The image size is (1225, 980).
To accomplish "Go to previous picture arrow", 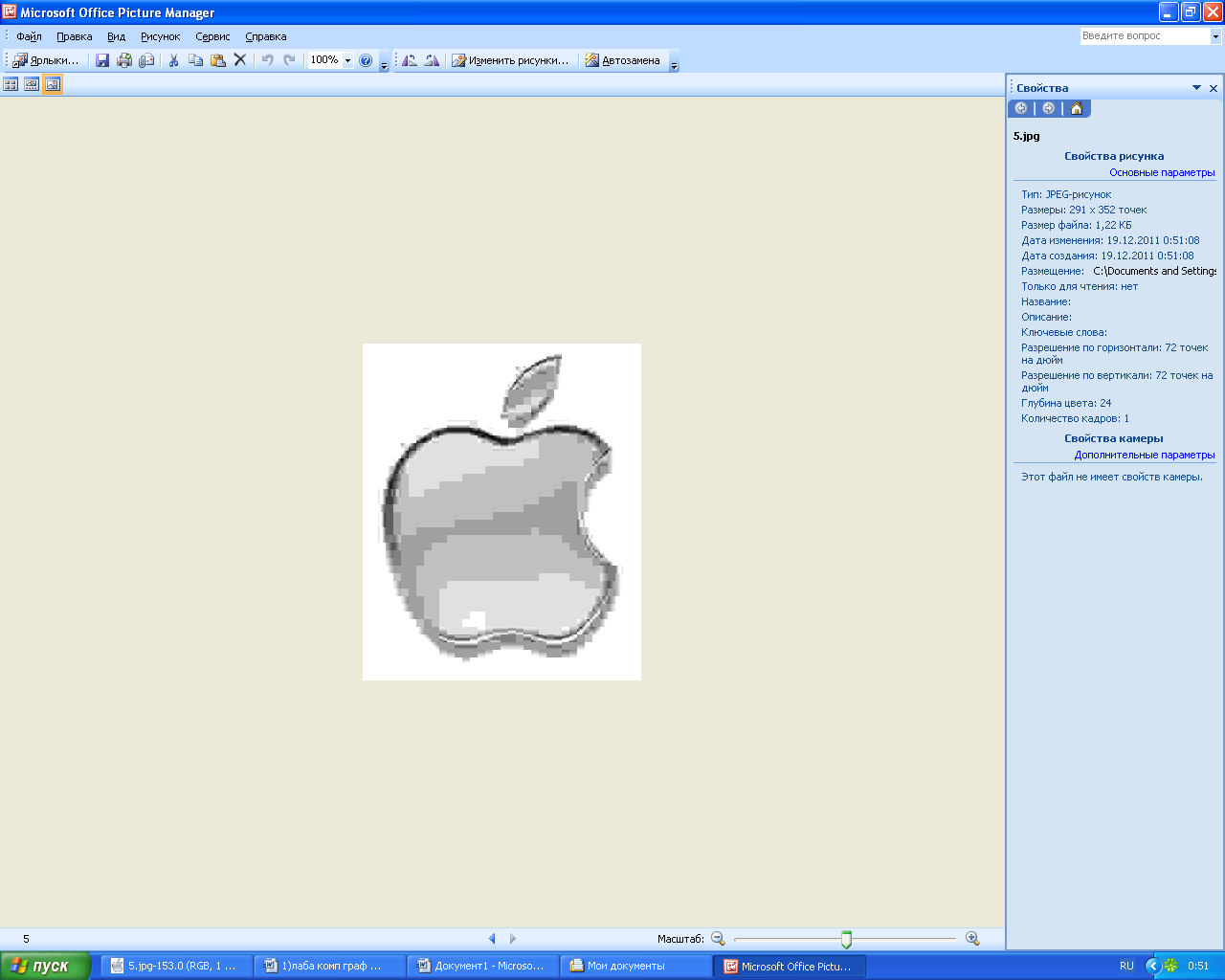I will click(492, 939).
